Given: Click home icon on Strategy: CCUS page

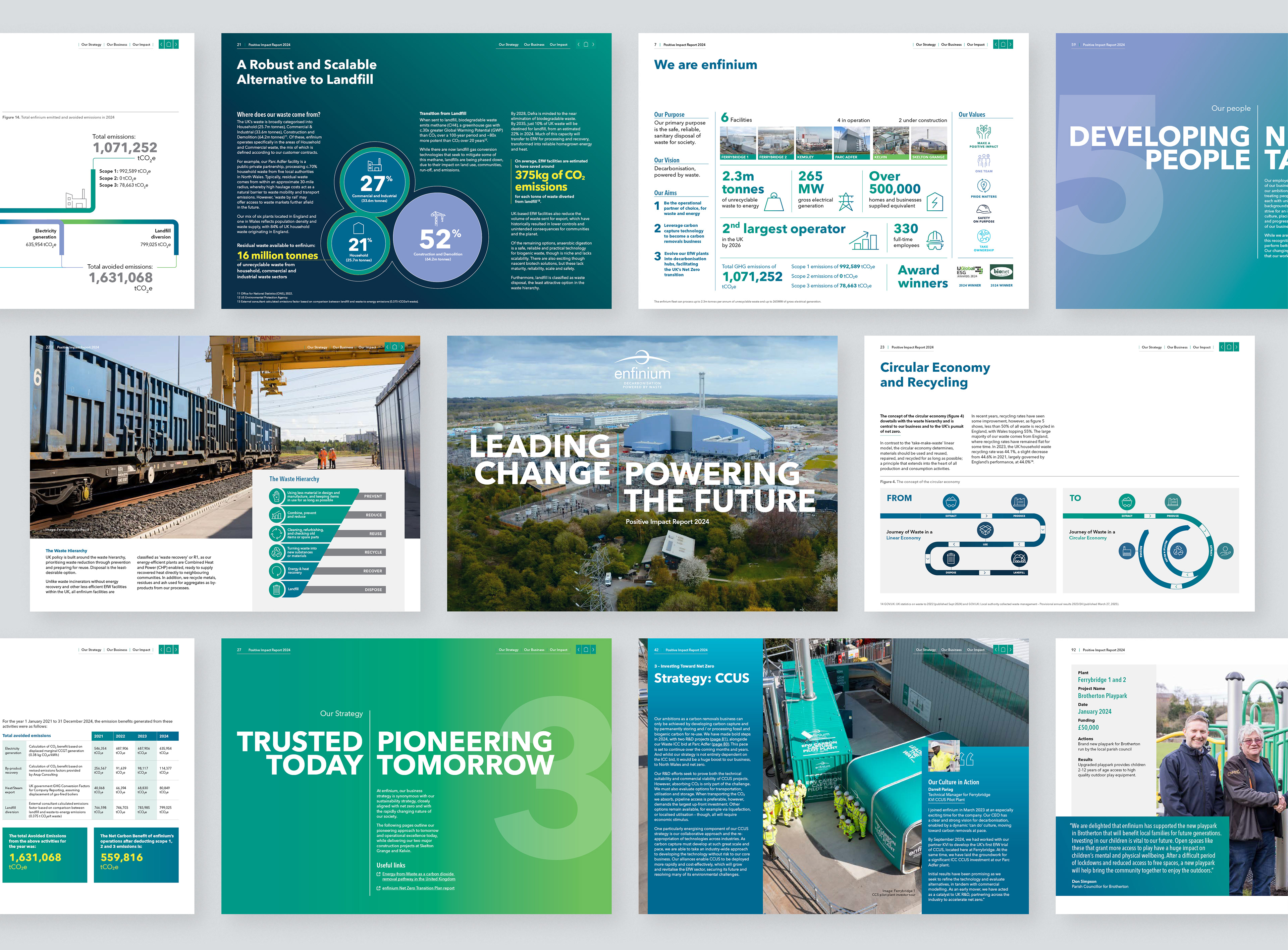Looking at the screenshot, I should (1003, 649).
